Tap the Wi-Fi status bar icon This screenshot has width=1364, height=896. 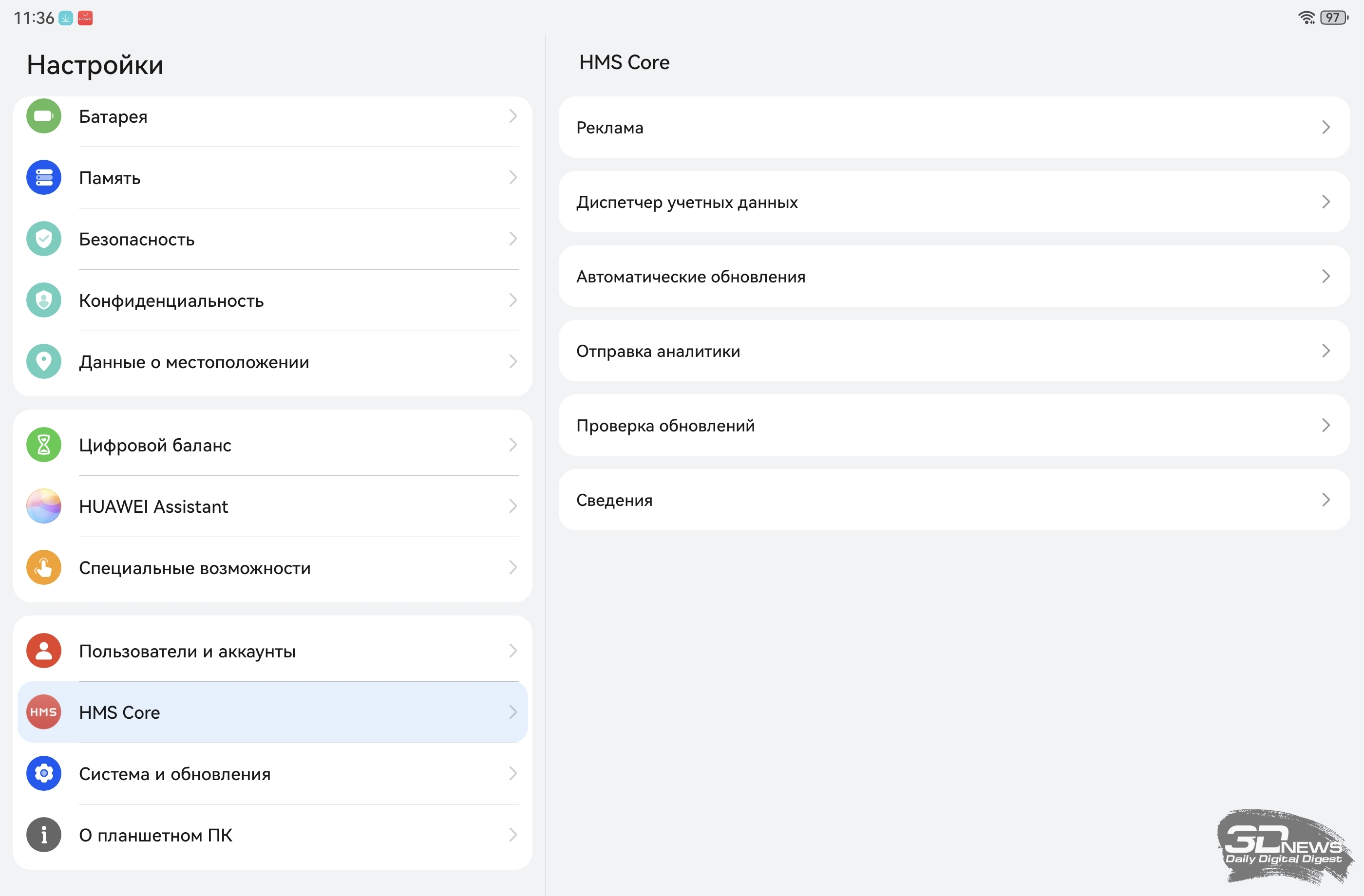pyautogui.click(x=1306, y=18)
